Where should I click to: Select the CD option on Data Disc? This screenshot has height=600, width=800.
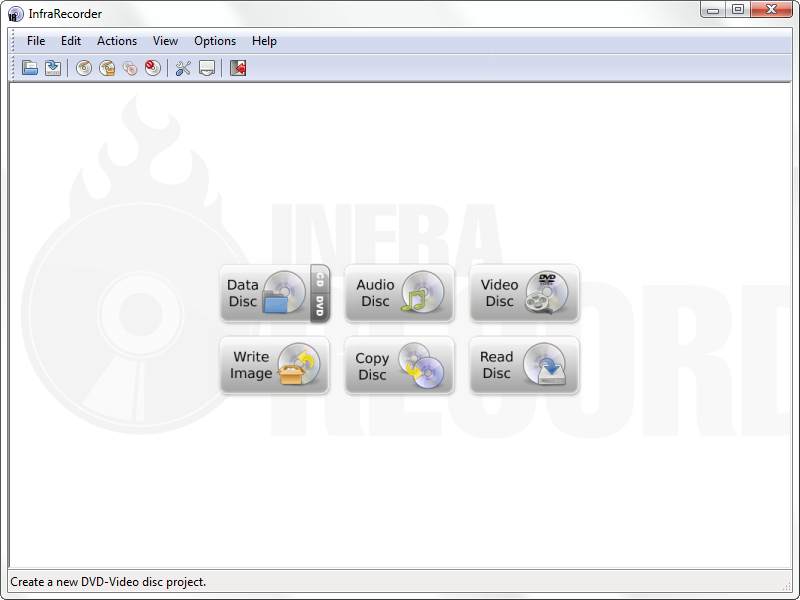click(320, 278)
